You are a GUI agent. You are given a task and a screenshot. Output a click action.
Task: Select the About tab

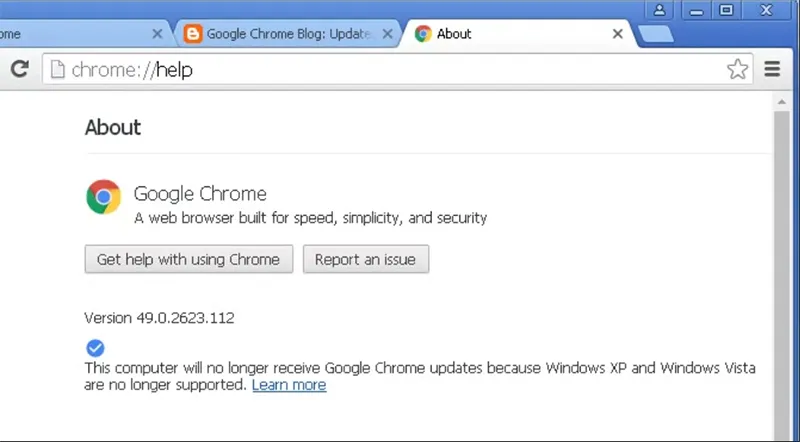pyautogui.click(x=510, y=33)
